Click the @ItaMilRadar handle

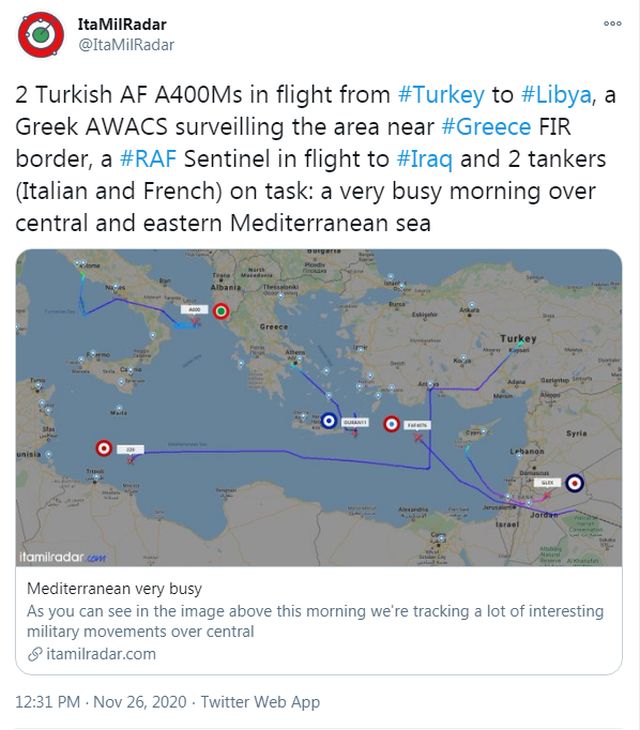(x=125, y=44)
